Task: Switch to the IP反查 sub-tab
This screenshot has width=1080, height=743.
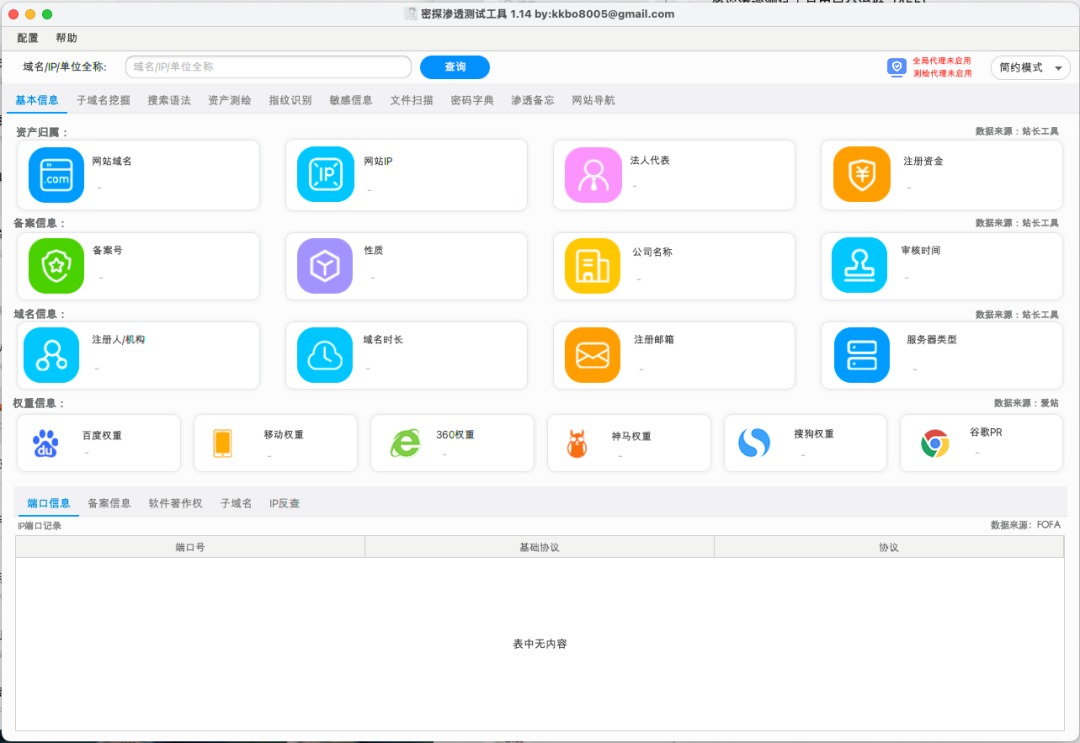Action: [284, 503]
